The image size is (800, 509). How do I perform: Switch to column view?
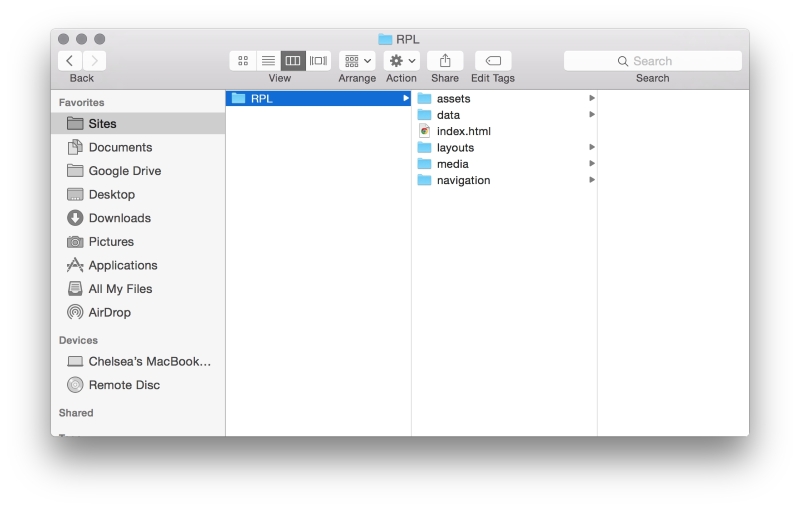pos(293,61)
